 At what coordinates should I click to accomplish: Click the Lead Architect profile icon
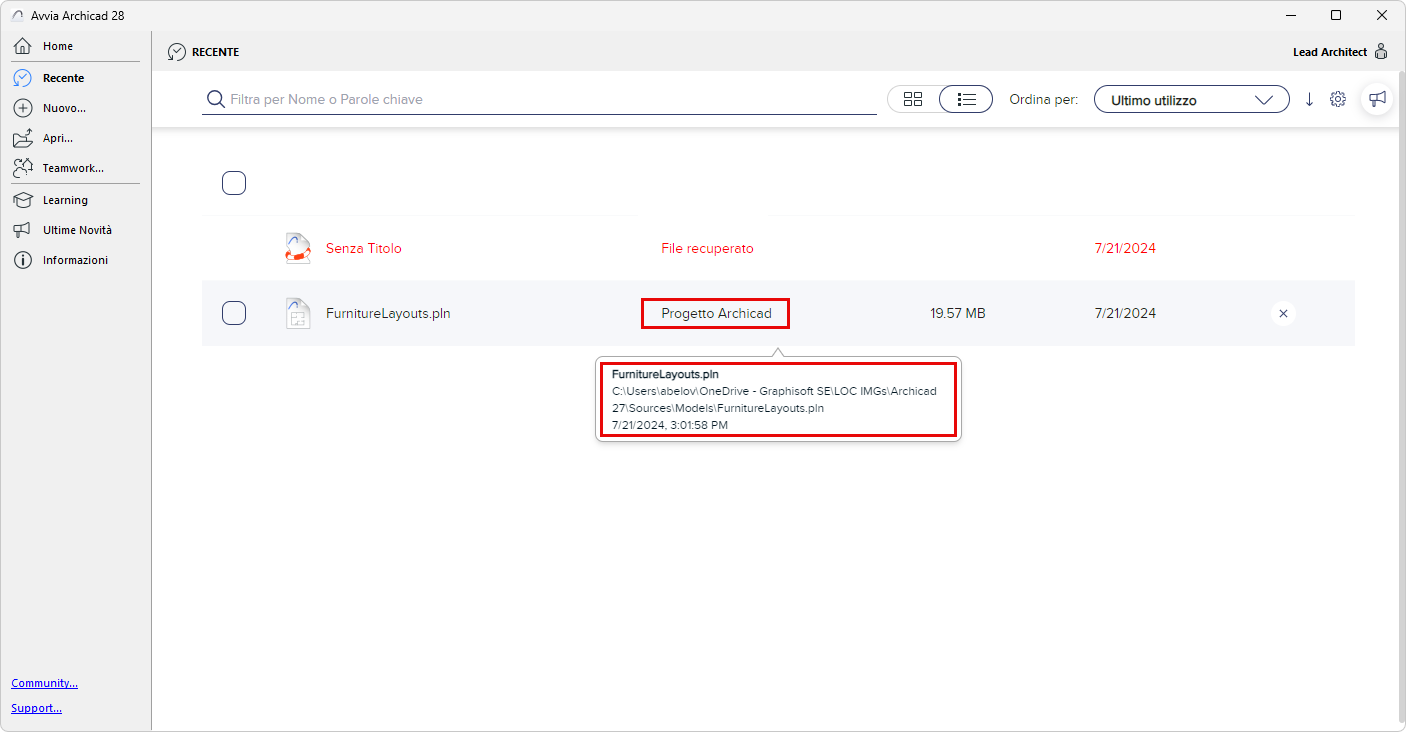click(x=1381, y=51)
